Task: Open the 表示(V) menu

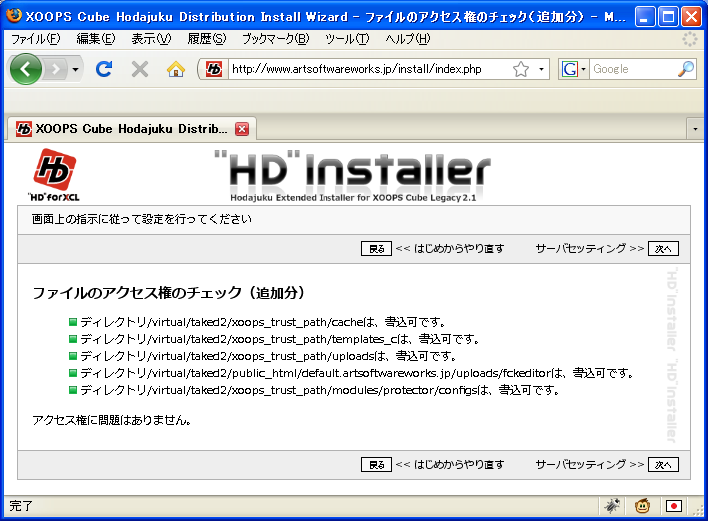Action: 151,39
